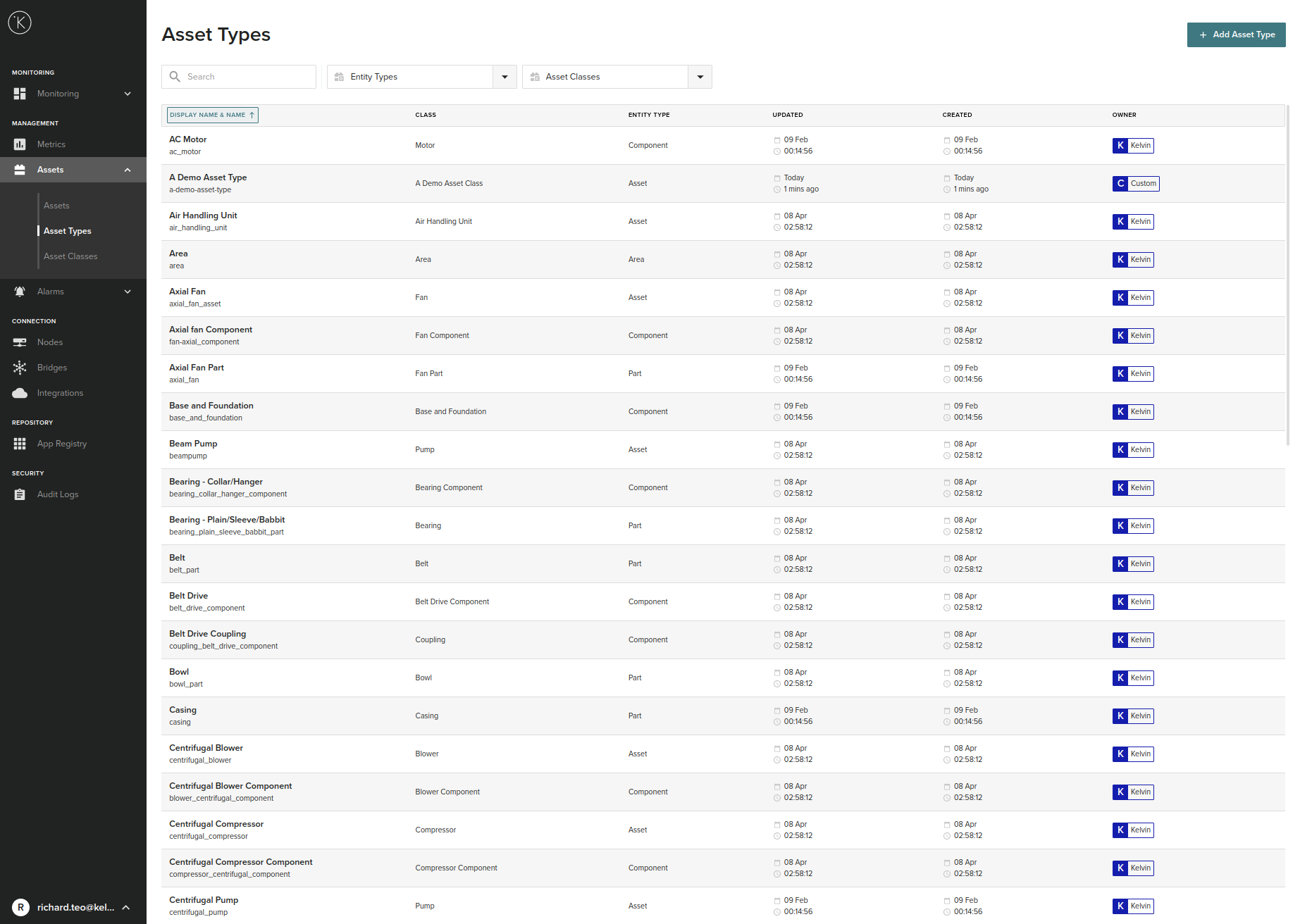Open the Entity Types dropdown
Image resolution: width=1300 pixels, height=924 pixels.
pyautogui.click(x=504, y=77)
